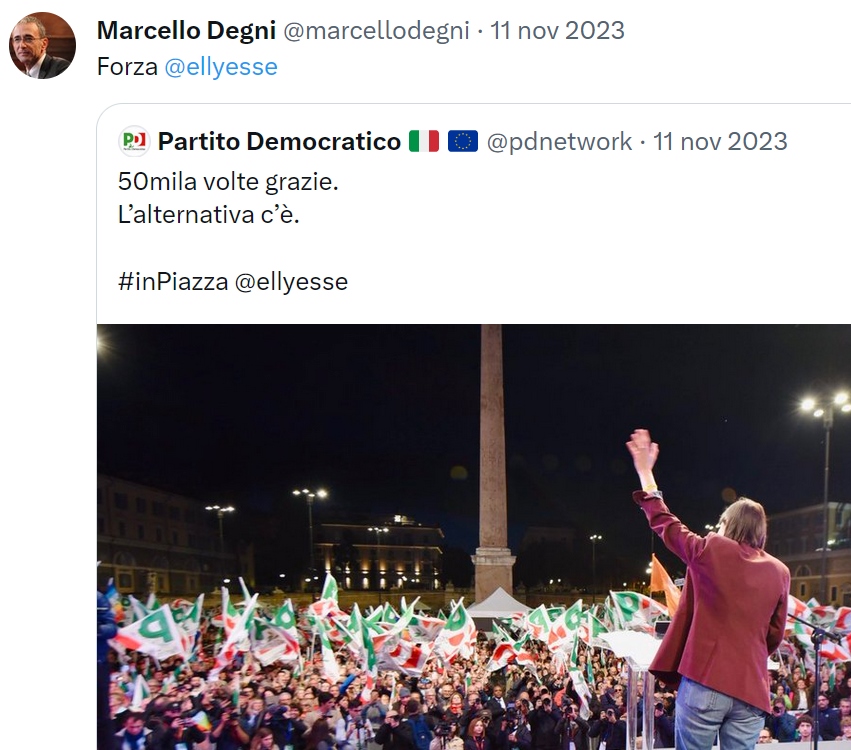851x750 pixels.
Task: Open the Marcello Degni display name
Action: point(186,30)
